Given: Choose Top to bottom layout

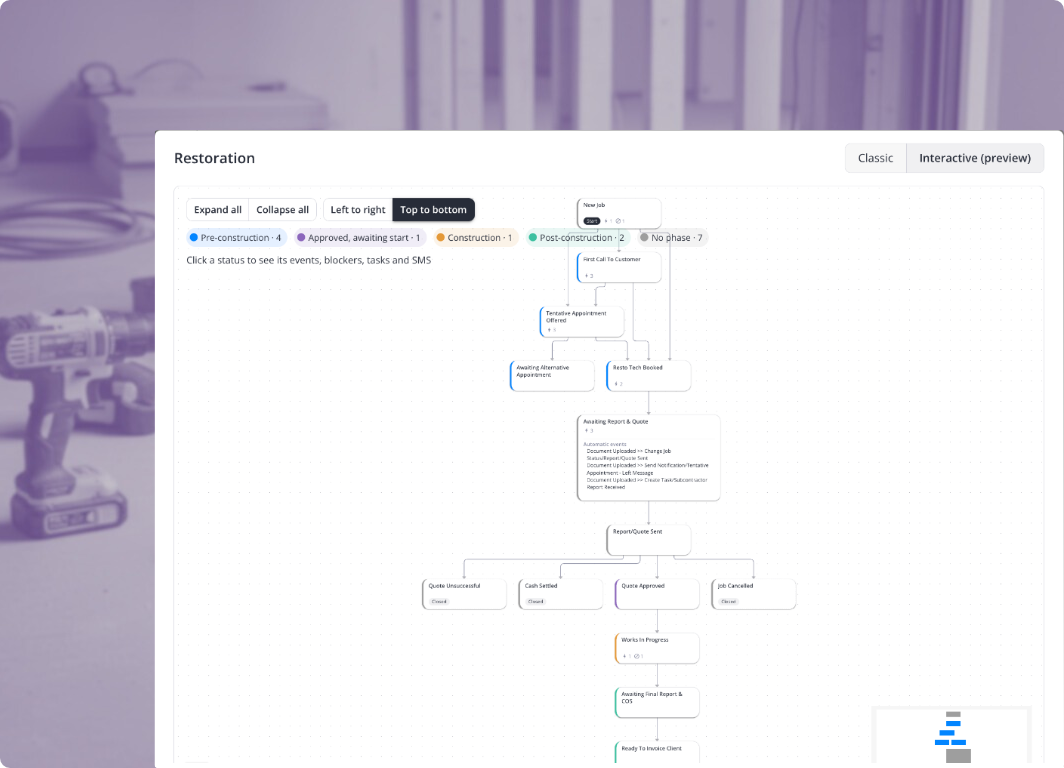Looking at the screenshot, I should click(433, 210).
